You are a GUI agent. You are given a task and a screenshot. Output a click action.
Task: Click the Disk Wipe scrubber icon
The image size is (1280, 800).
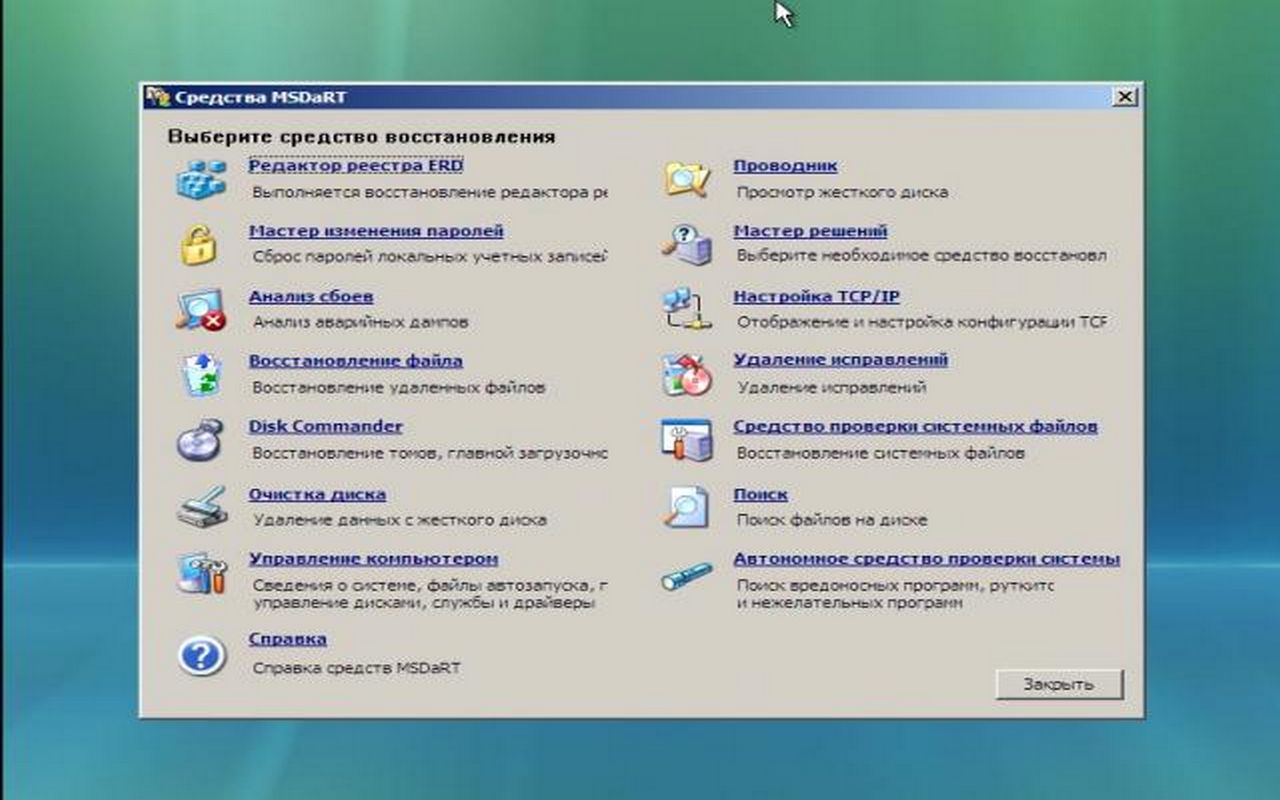[202, 506]
